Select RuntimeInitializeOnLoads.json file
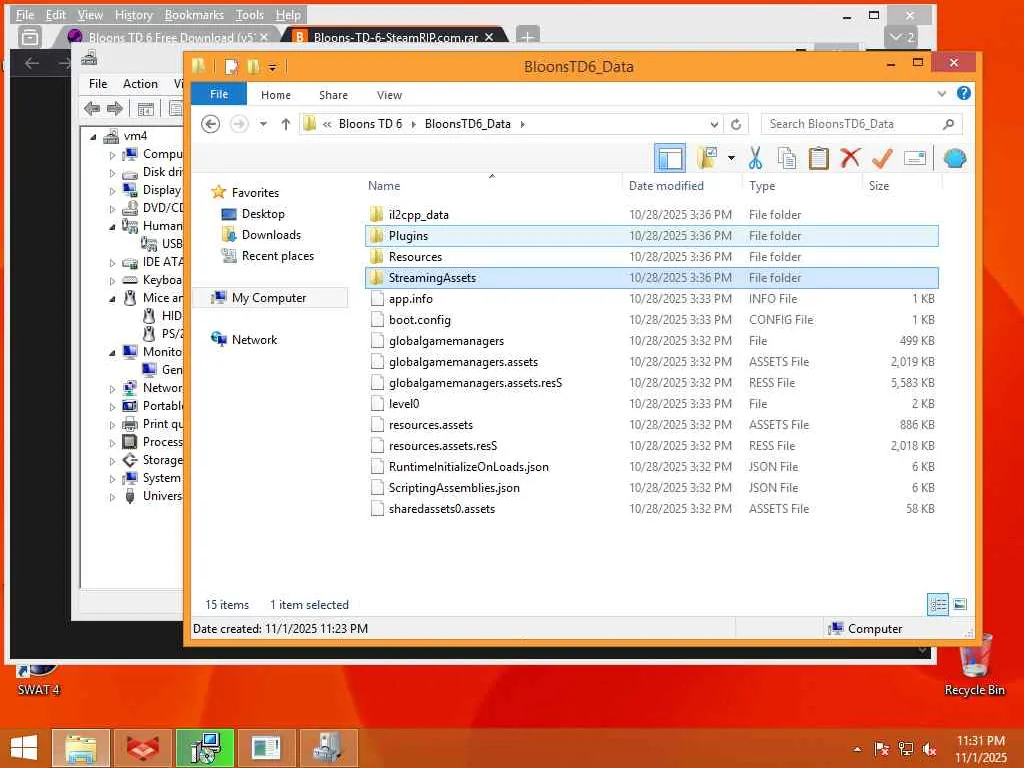The image size is (1024, 768). pyautogui.click(x=651, y=467)
